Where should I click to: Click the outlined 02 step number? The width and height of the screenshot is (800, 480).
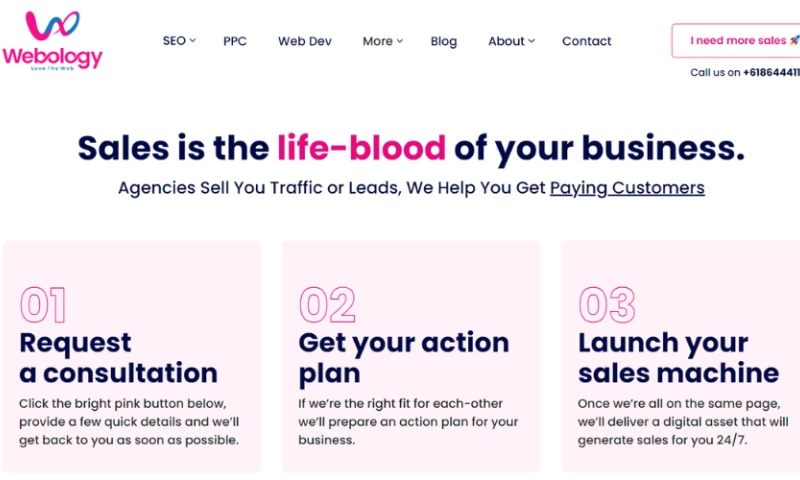[327, 305]
